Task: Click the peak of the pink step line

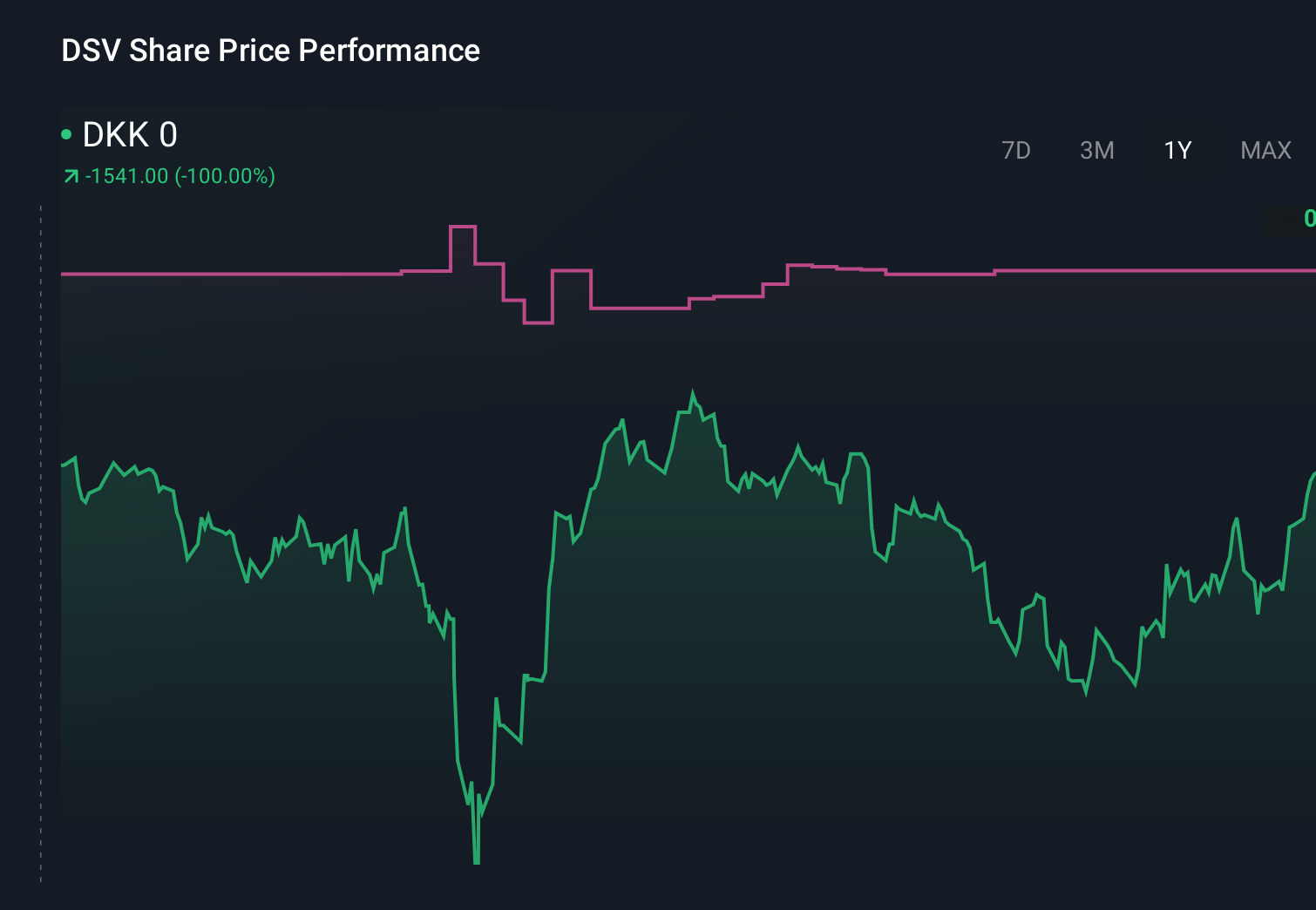Action: pyautogui.click(x=462, y=227)
